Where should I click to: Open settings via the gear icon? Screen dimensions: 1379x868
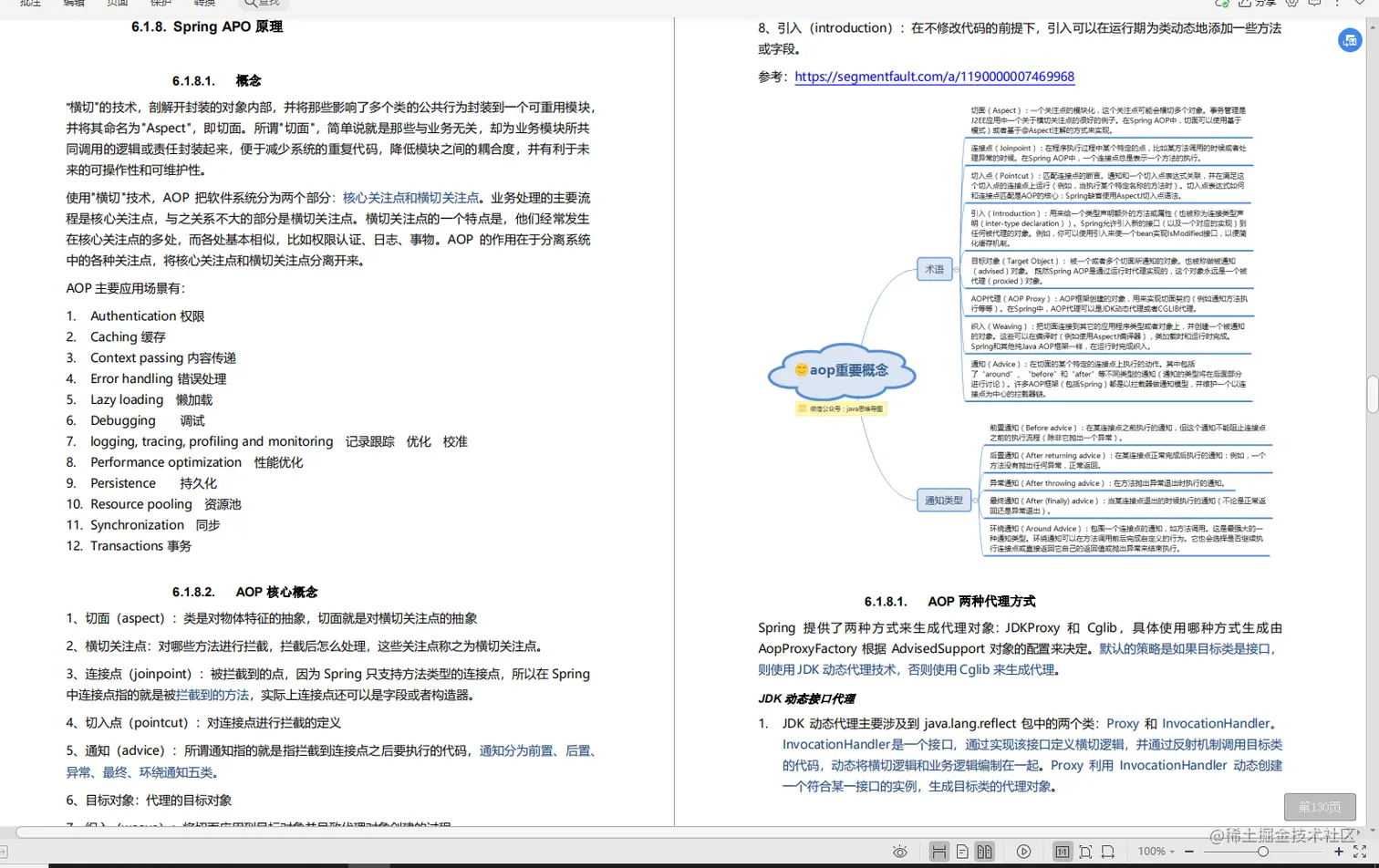pos(1291,5)
